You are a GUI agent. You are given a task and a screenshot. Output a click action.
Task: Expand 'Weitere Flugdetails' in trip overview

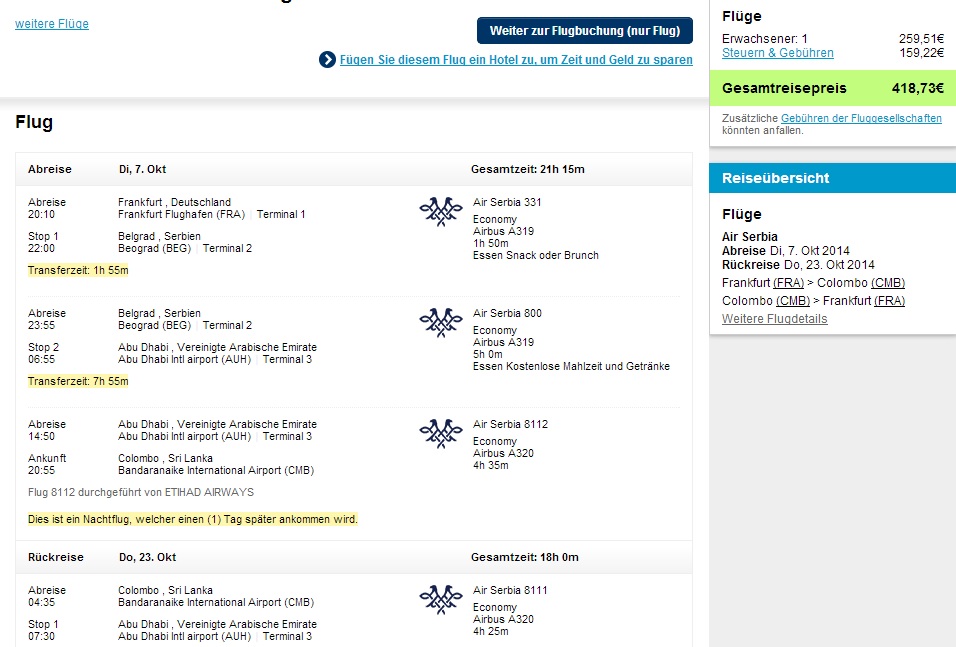point(774,319)
